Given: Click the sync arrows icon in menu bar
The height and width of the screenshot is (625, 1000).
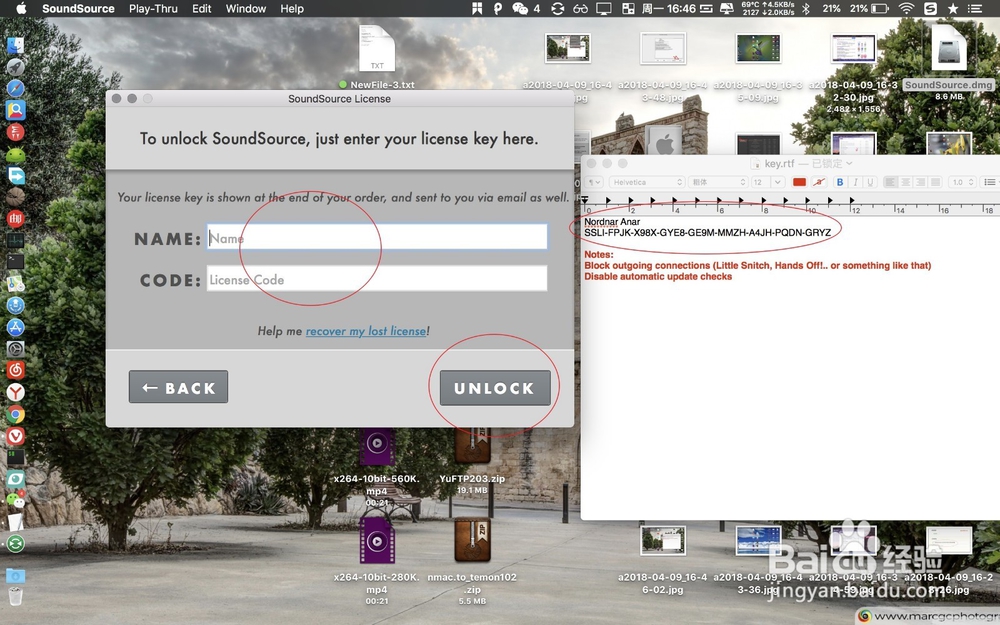Looking at the screenshot, I should coord(557,8).
